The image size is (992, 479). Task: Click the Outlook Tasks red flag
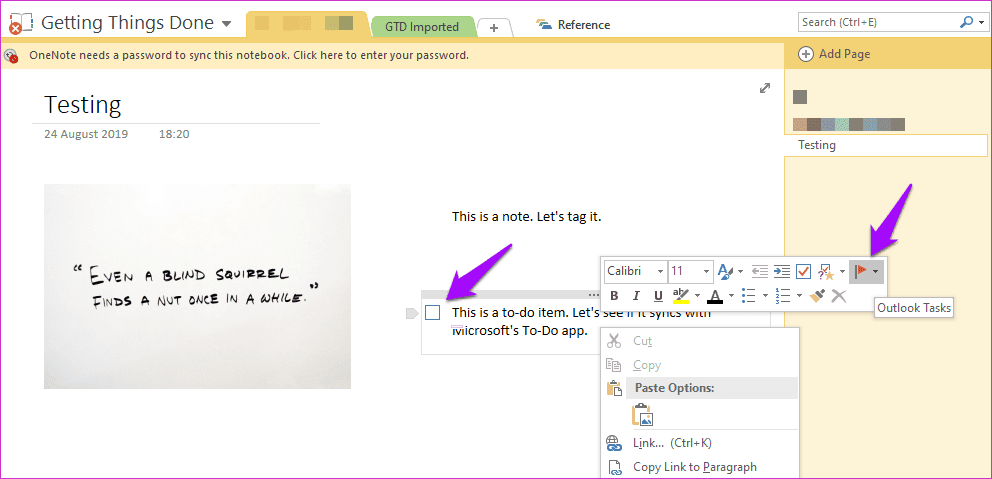pos(860,271)
